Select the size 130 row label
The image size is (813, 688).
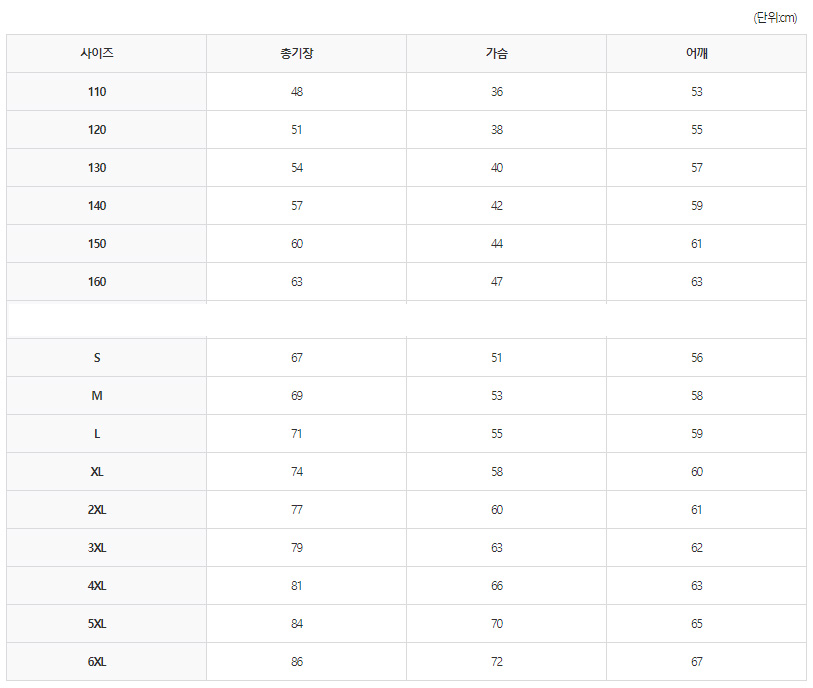pyautogui.click(x=97, y=168)
